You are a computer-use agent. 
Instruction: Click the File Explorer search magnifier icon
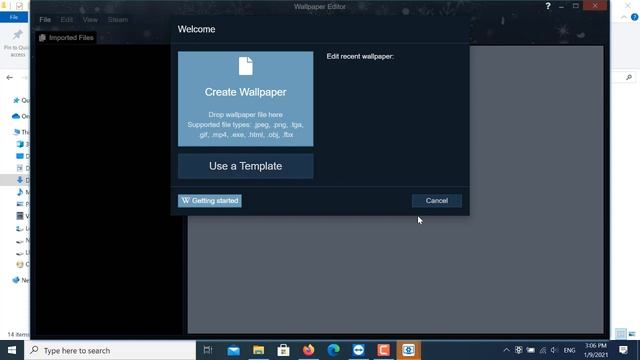click(629, 77)
